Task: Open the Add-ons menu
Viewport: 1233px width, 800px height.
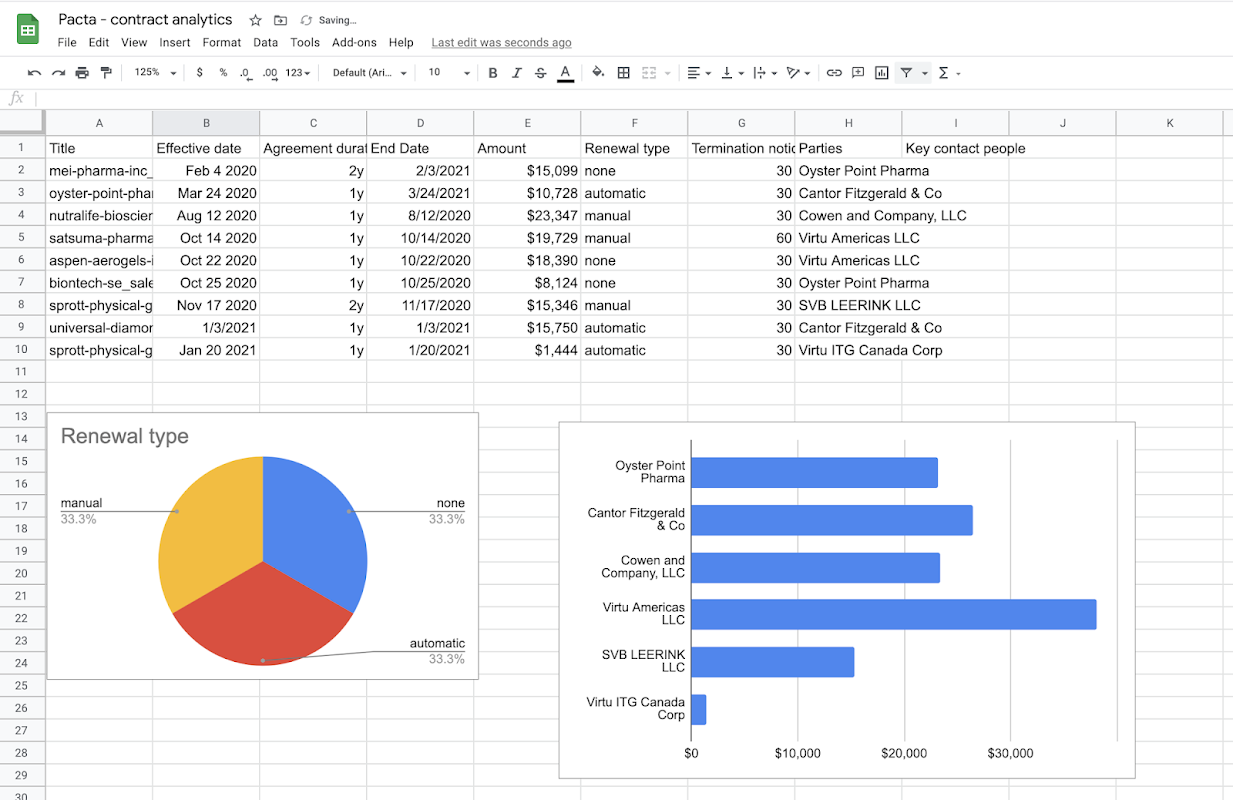Action: click(x=354, y=43)
